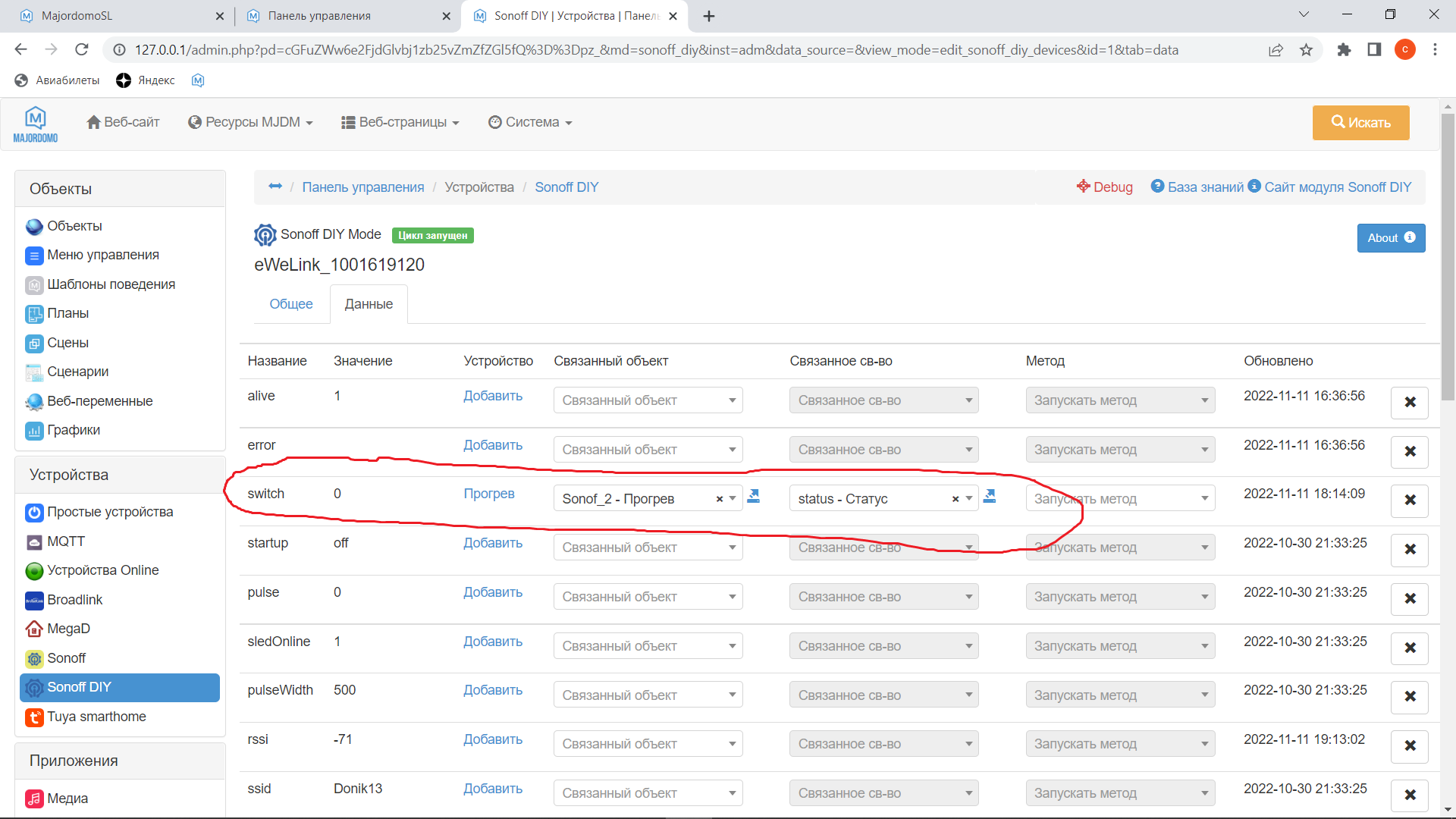Delete the alive row with X button

pos(1409,402)
